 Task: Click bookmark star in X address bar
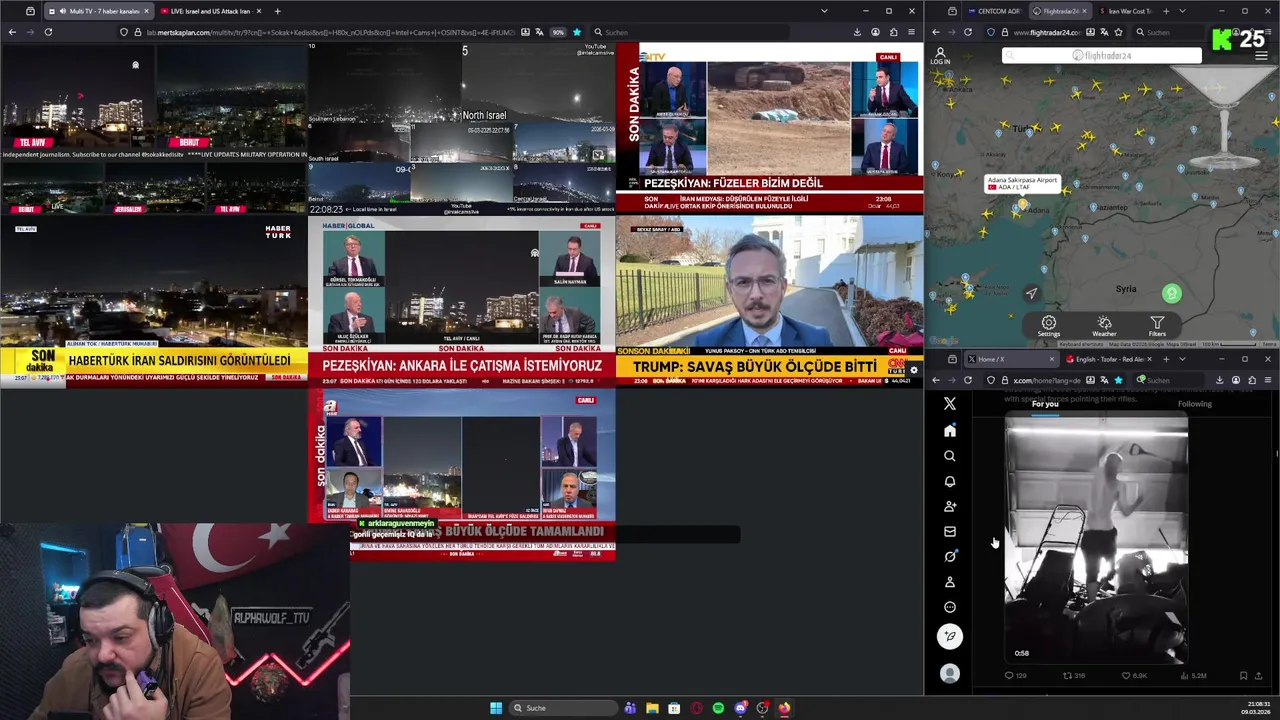(1118, 380)
